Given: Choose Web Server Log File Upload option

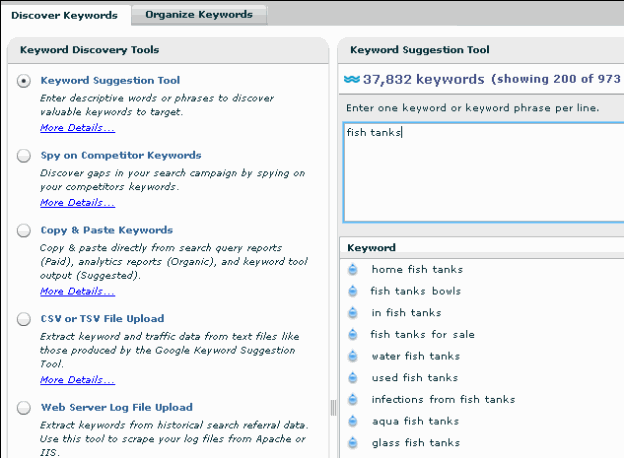Looking at the screenshot, I should pos(24,408).
